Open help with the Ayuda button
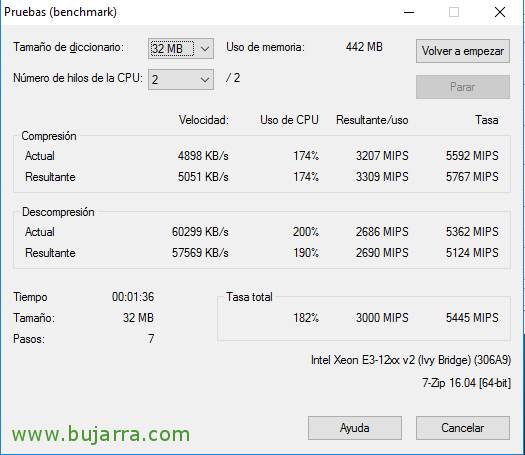The height and width of the screenshot is (455, 525). coord(355,428)
